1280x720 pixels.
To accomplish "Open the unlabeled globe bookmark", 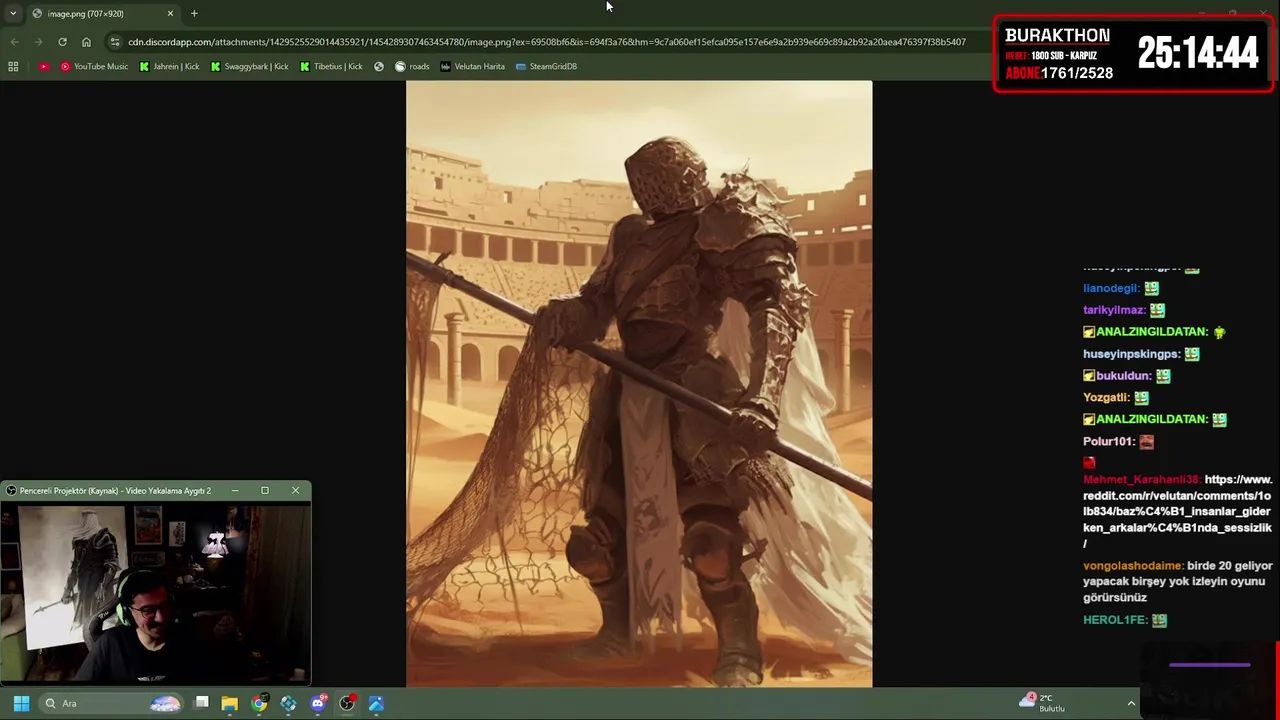I will tap(379, 66).
